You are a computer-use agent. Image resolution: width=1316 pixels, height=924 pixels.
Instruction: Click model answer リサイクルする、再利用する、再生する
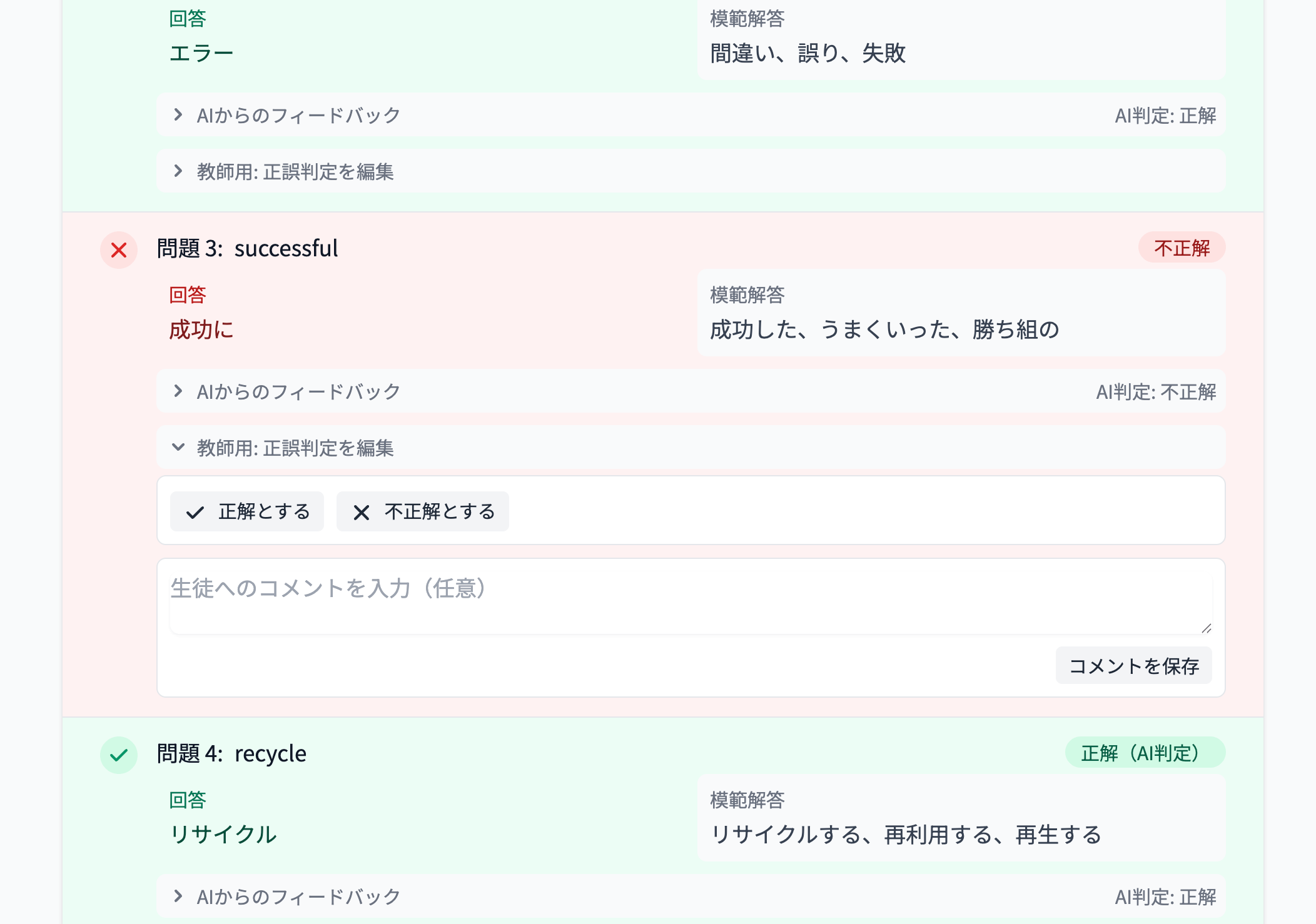click(906, 835)
